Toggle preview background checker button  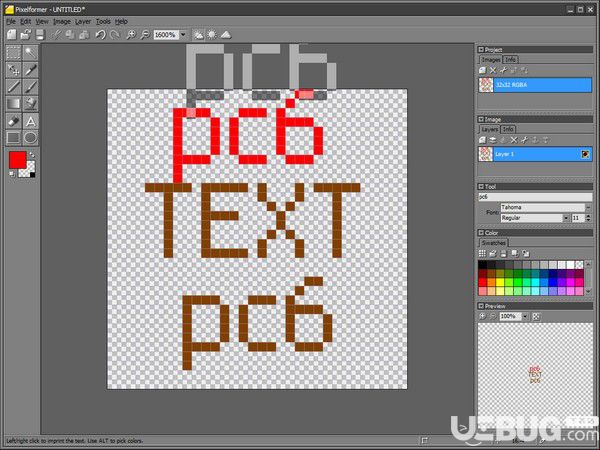(536, 316)
